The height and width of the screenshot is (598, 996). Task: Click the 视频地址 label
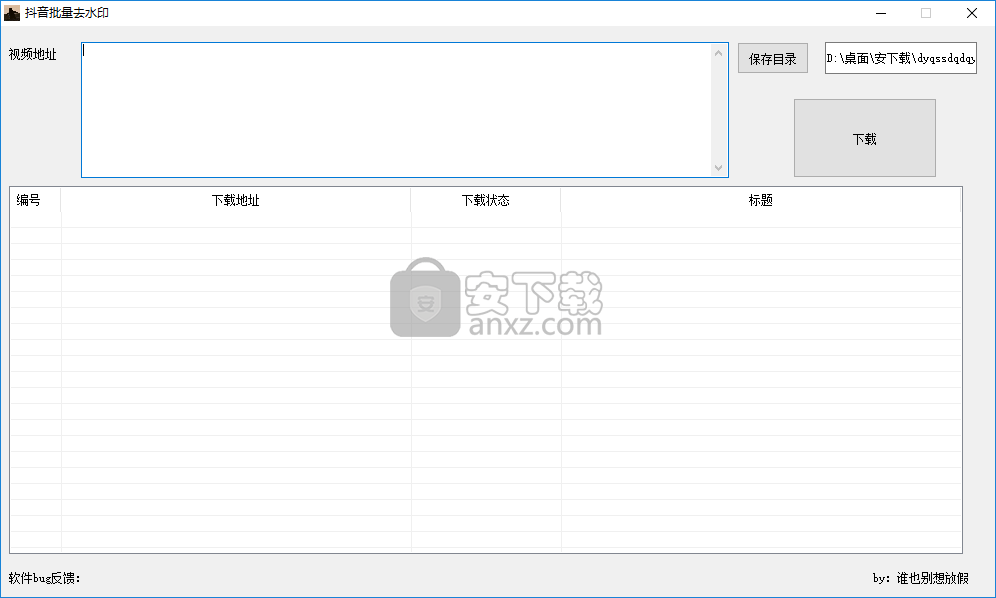(x=32, y=55)
